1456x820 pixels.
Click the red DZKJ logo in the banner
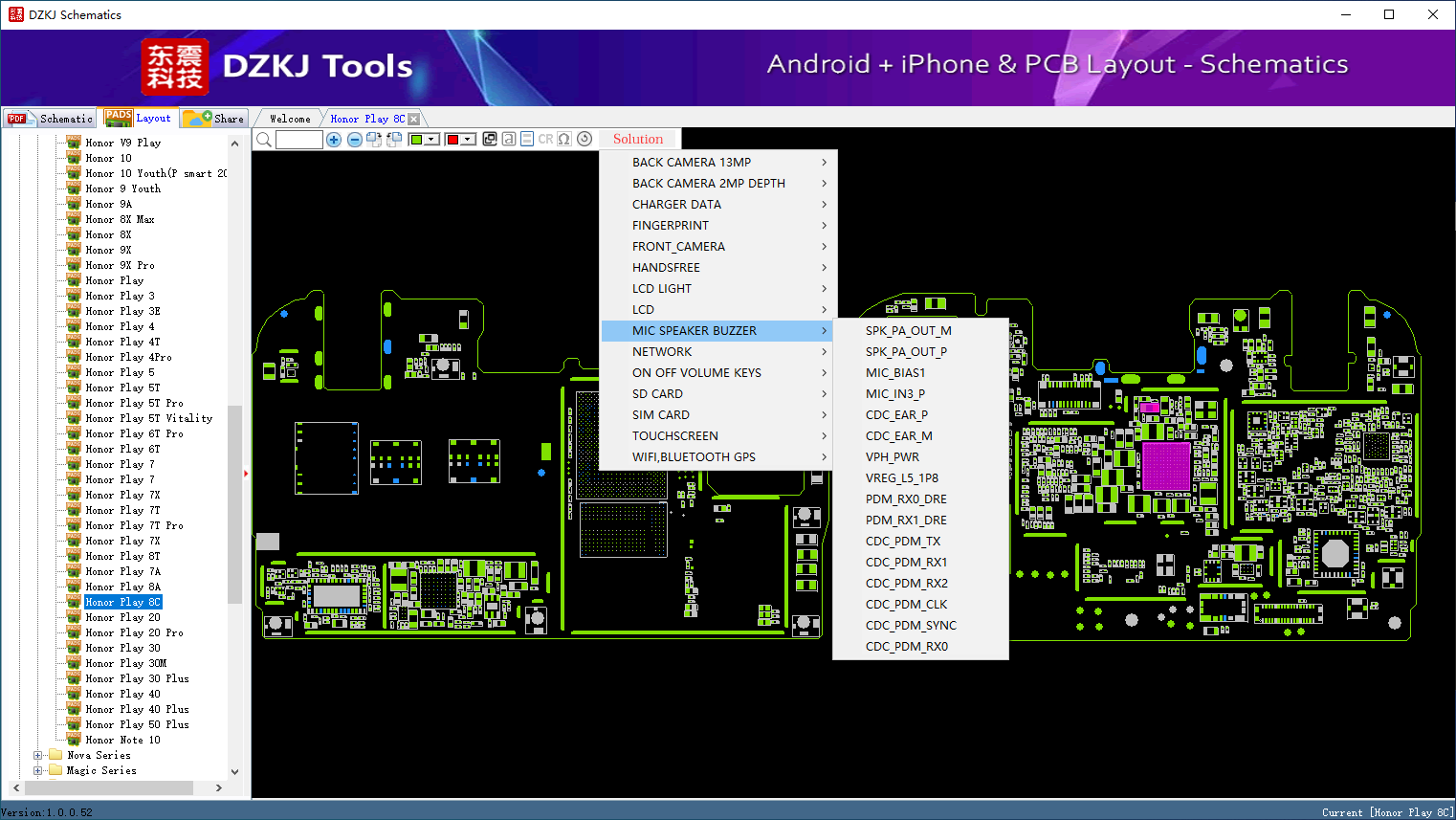tap(174, 67)
